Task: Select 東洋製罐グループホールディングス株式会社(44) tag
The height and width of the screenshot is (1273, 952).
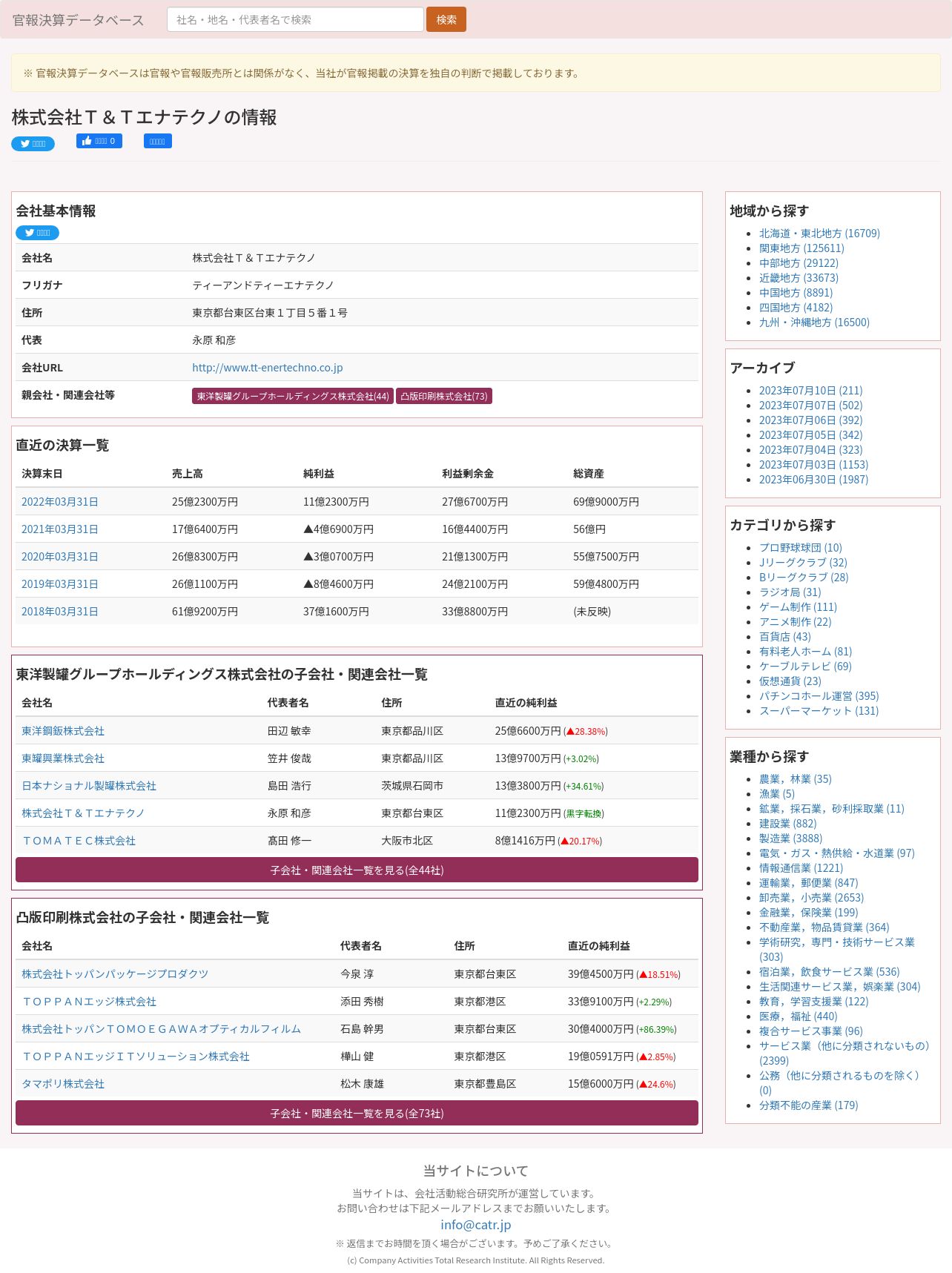Action: tap(293, 396)
